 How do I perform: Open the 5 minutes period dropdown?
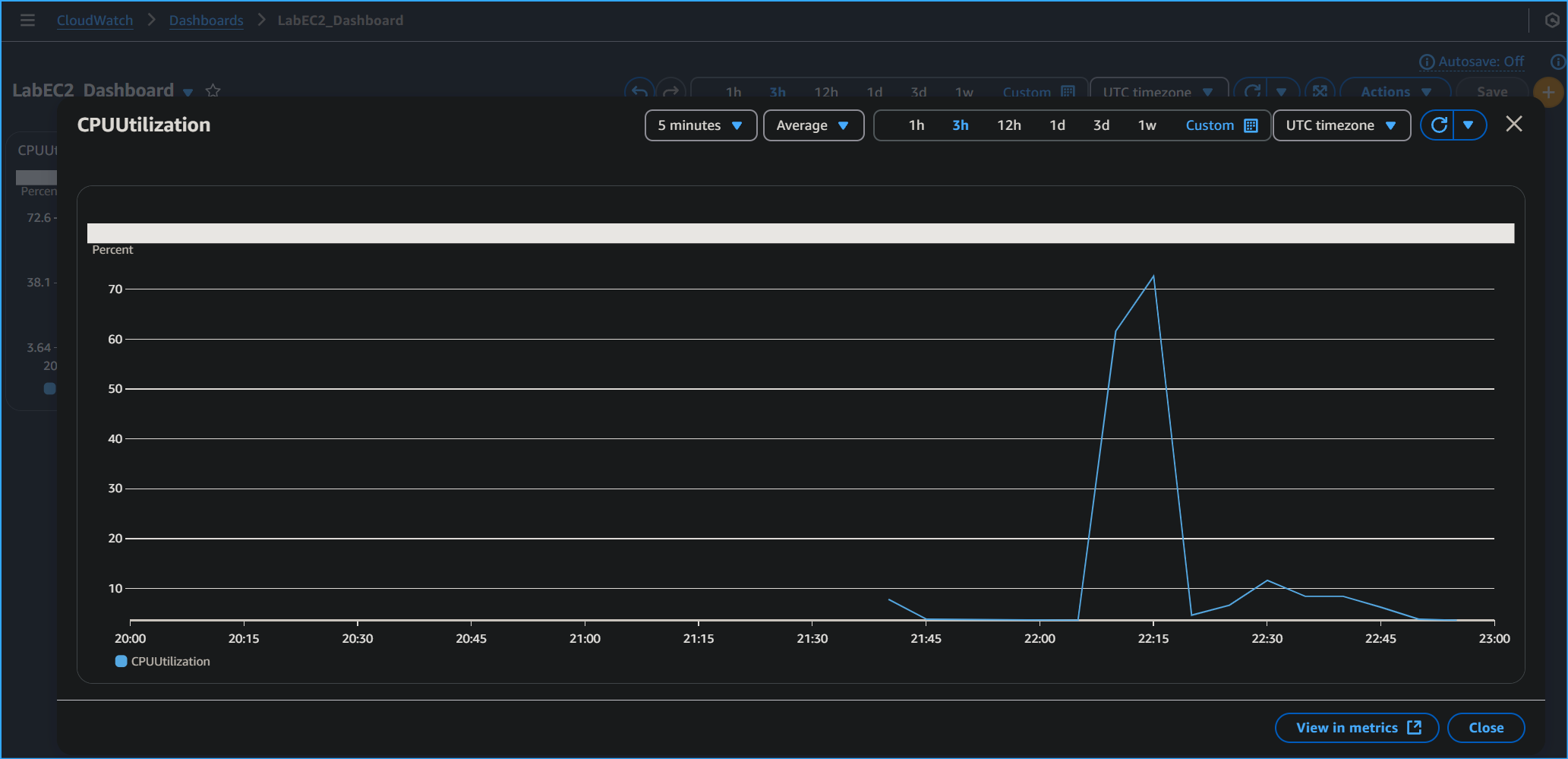[699, 125]
